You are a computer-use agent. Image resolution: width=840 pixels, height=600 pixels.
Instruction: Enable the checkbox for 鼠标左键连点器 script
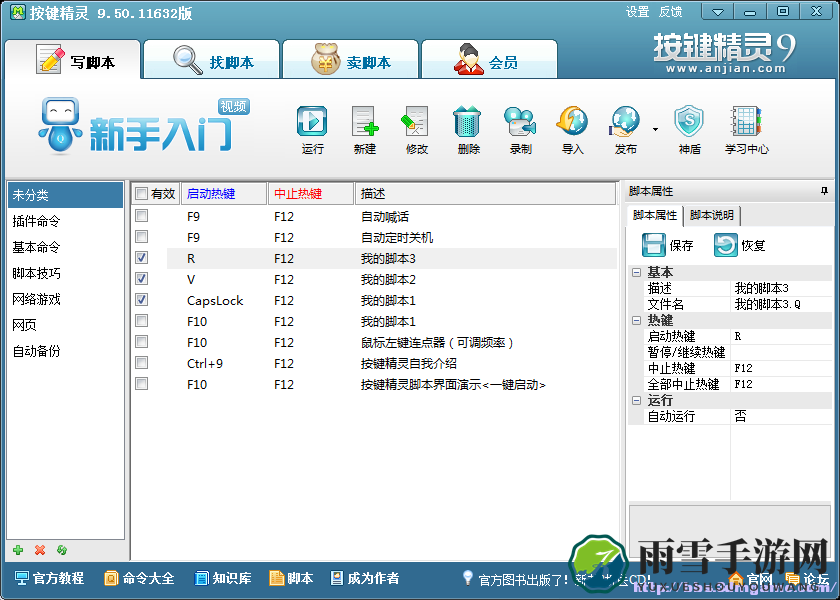click(x=141, y=342)
